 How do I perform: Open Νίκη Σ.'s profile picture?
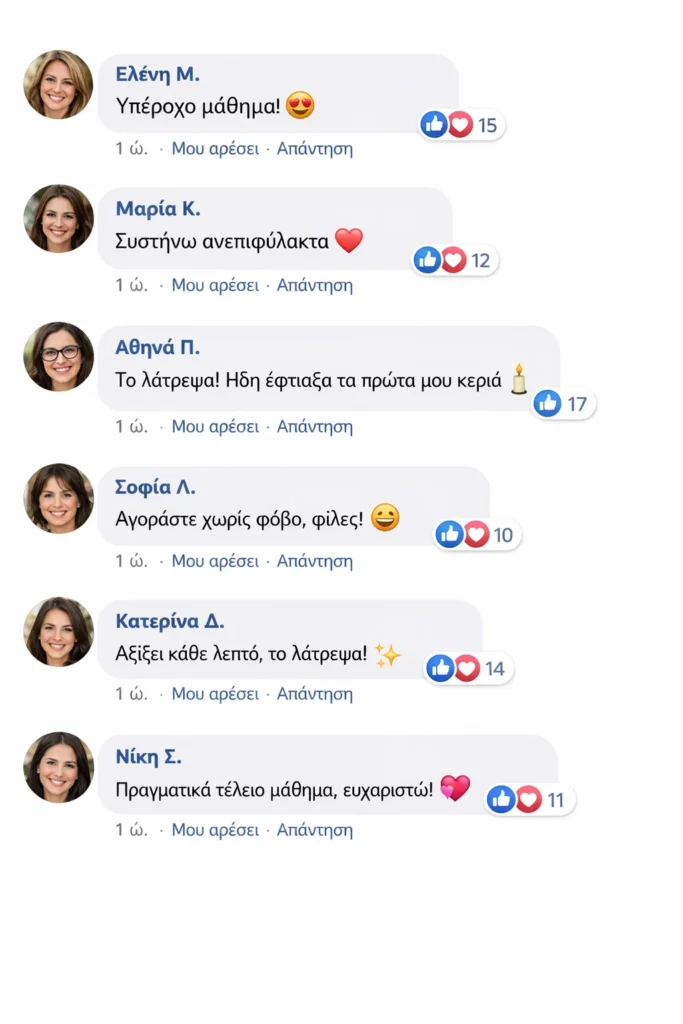[58, 767]
